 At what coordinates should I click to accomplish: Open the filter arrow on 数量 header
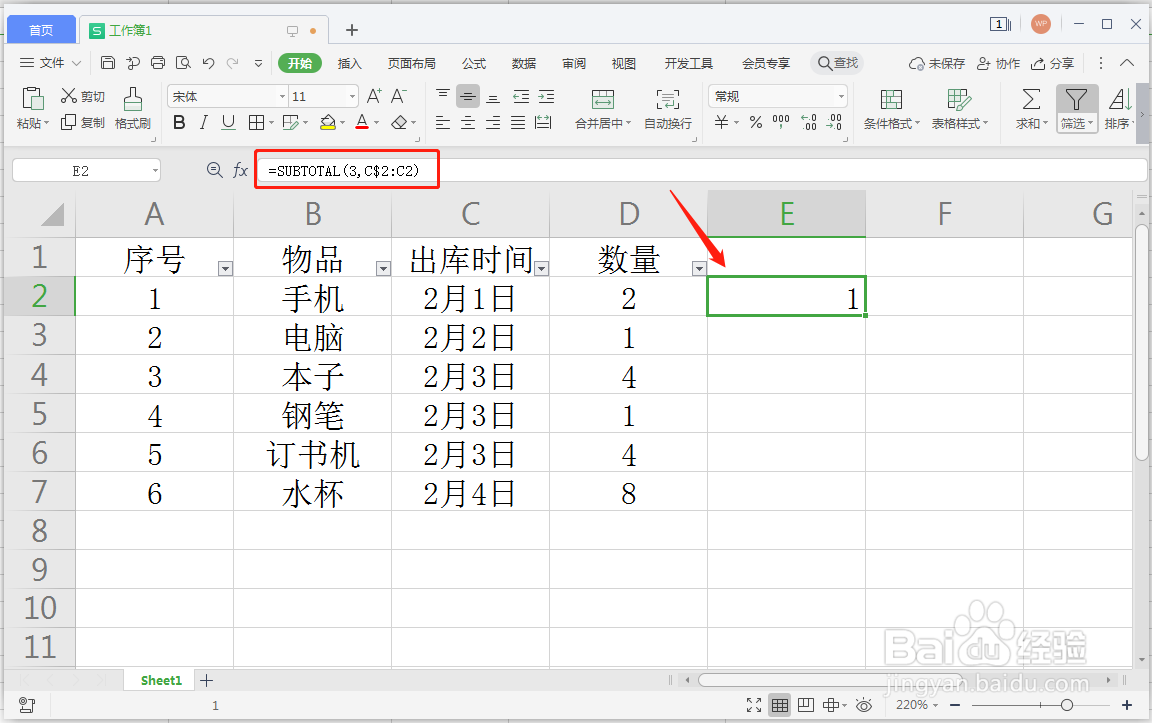(698, 268)
